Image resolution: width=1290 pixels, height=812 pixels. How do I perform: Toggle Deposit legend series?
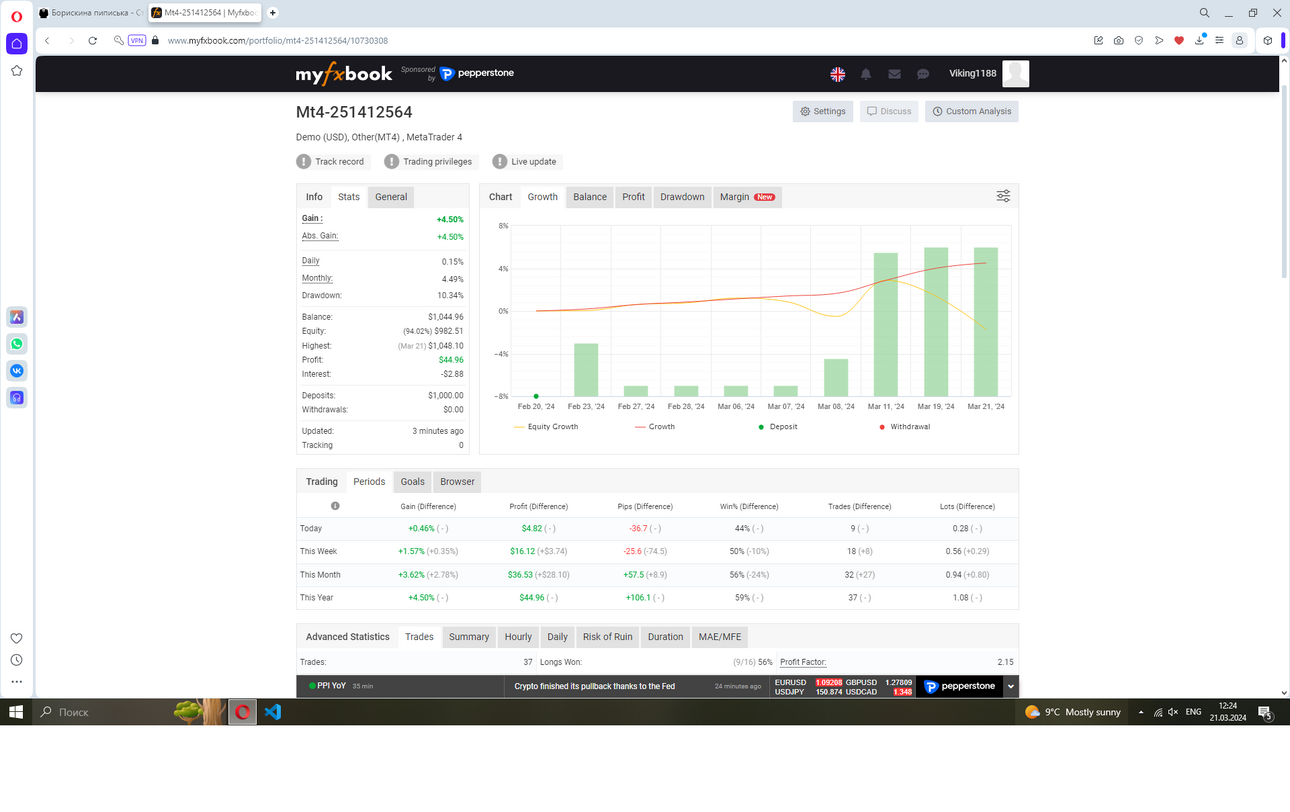780,427
